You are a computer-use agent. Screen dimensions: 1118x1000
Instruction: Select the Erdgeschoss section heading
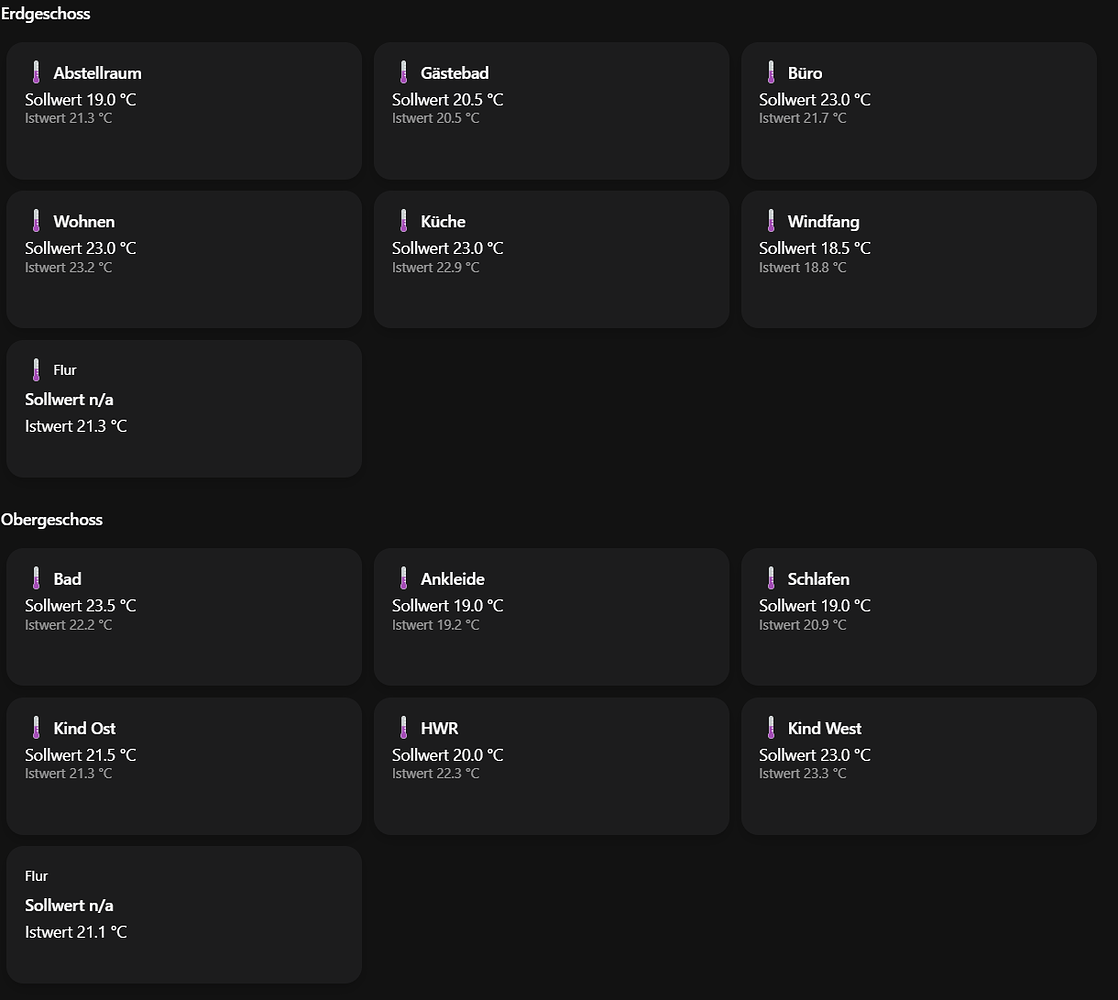pyautogui.click(x=46, y=14)
